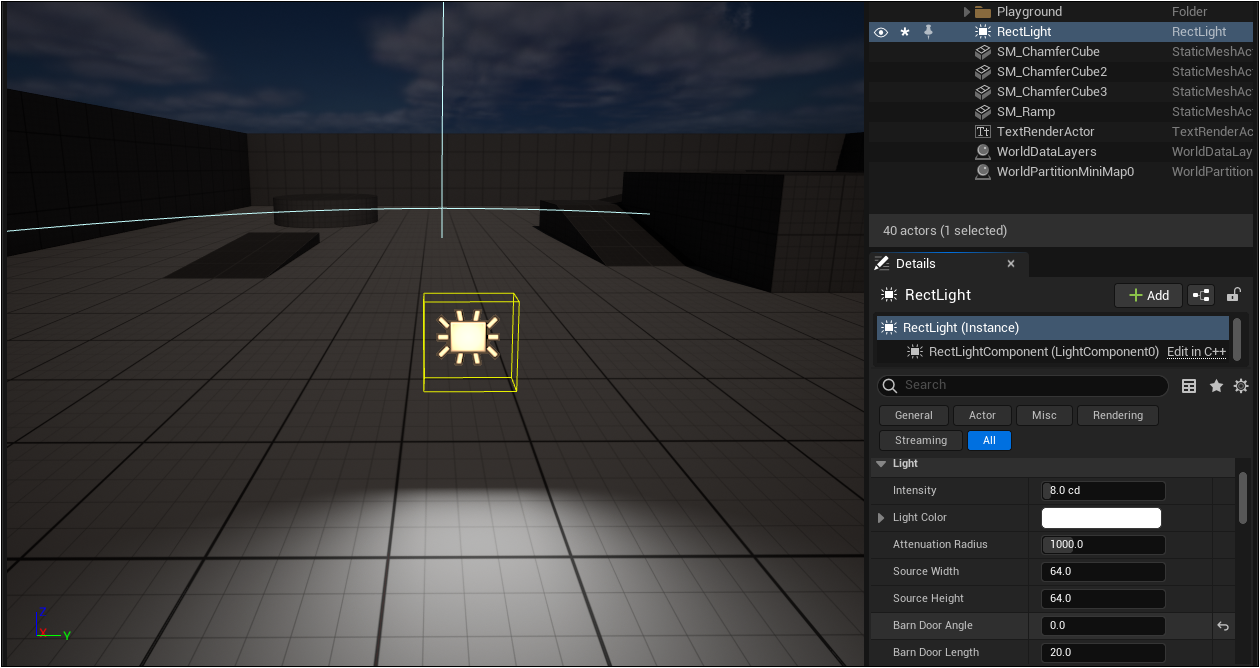Screen dimensions: 1260x668
Task: Click the Barn Door Length value field
Action: pyautogui.click(x=1104, y=653)
